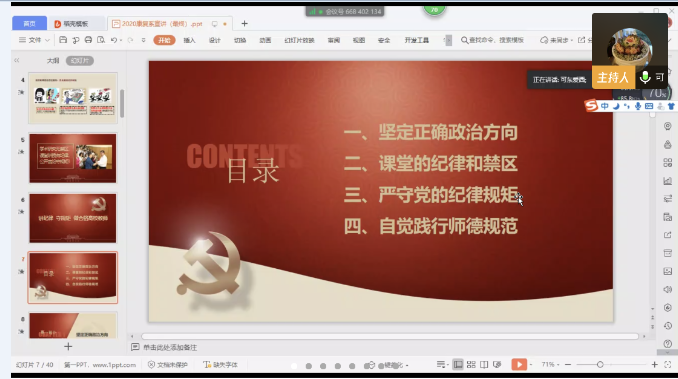Collapse the slide thumbnail panel with chevrons
This screenshot has height=379, width=678.
pos(16,61)
